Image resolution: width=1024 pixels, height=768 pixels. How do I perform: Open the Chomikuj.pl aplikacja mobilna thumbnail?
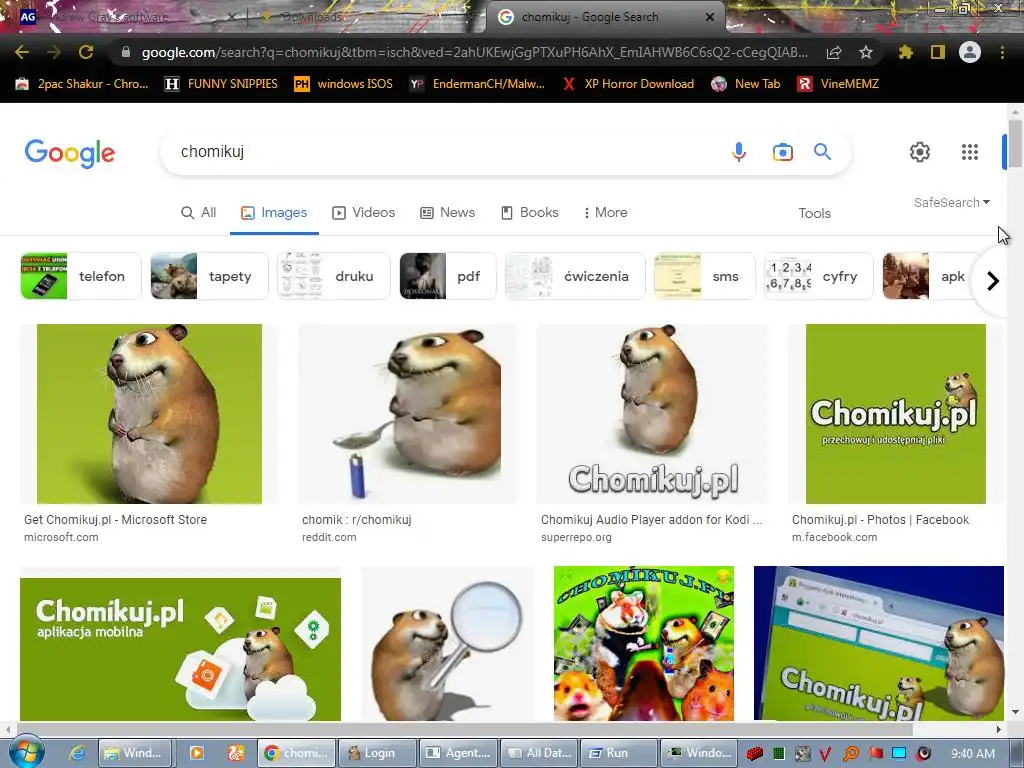coord(180,649)
